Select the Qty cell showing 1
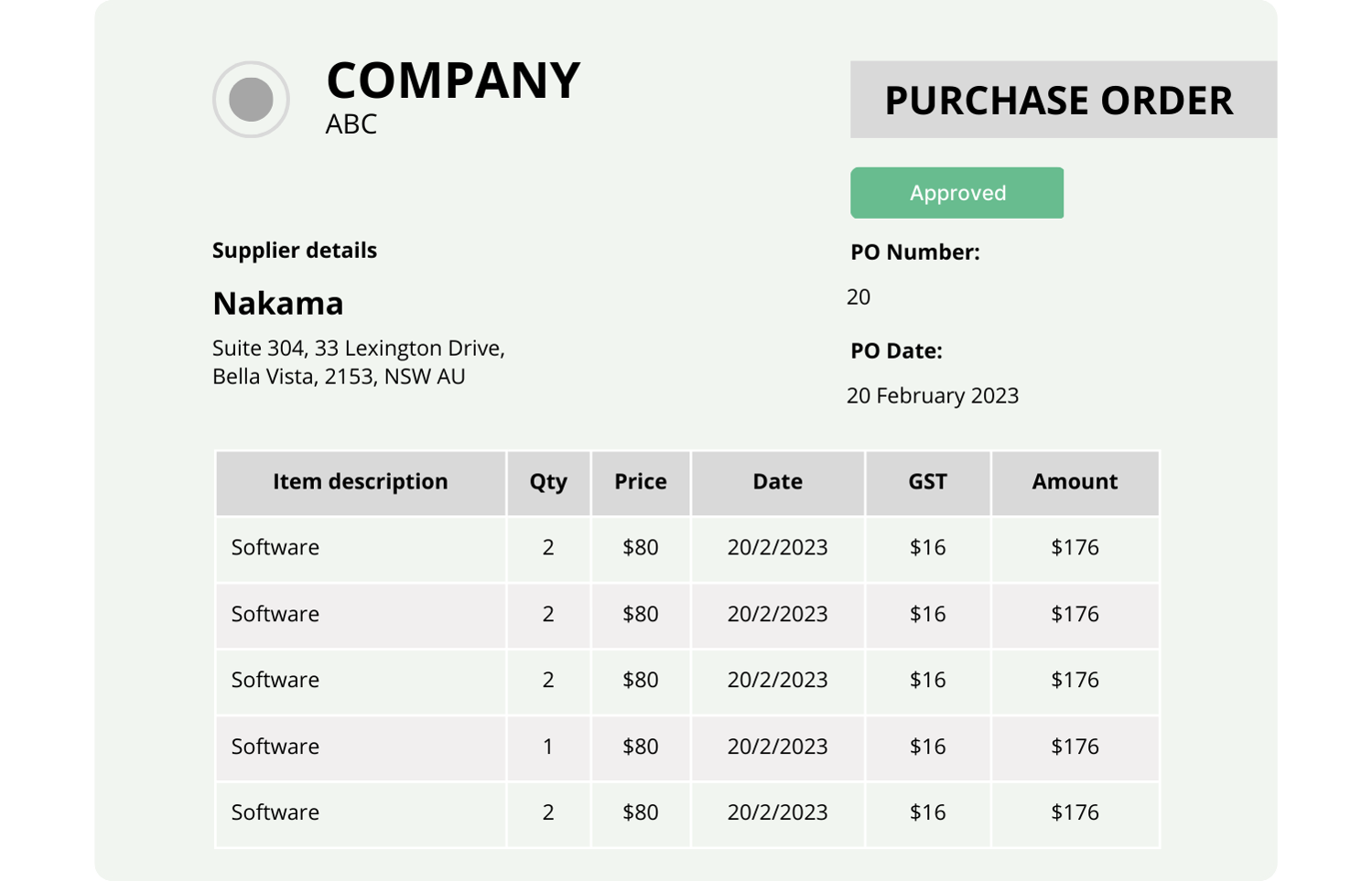The height and width of the screenshot is (881, 1372). 548,747
